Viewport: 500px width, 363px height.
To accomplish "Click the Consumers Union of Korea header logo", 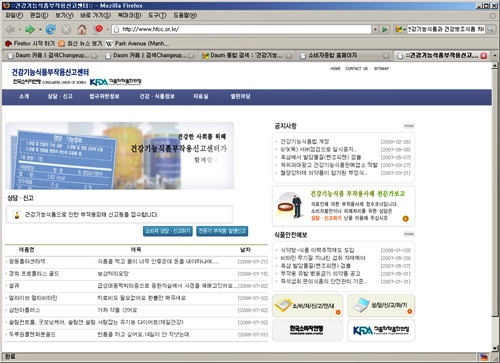I will click(x=49, y=82).
